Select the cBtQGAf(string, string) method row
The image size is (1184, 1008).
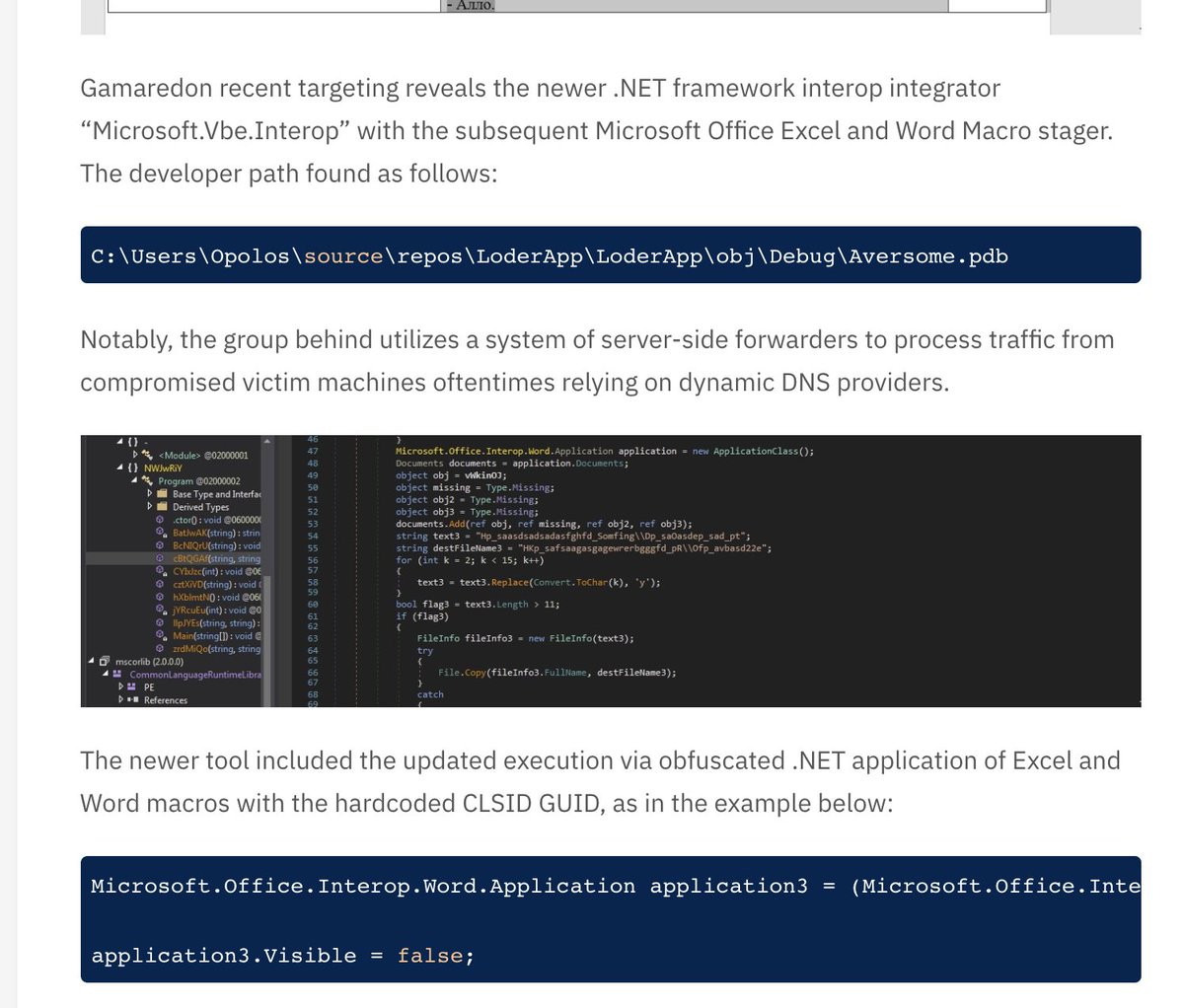click(x=172, y=558)
